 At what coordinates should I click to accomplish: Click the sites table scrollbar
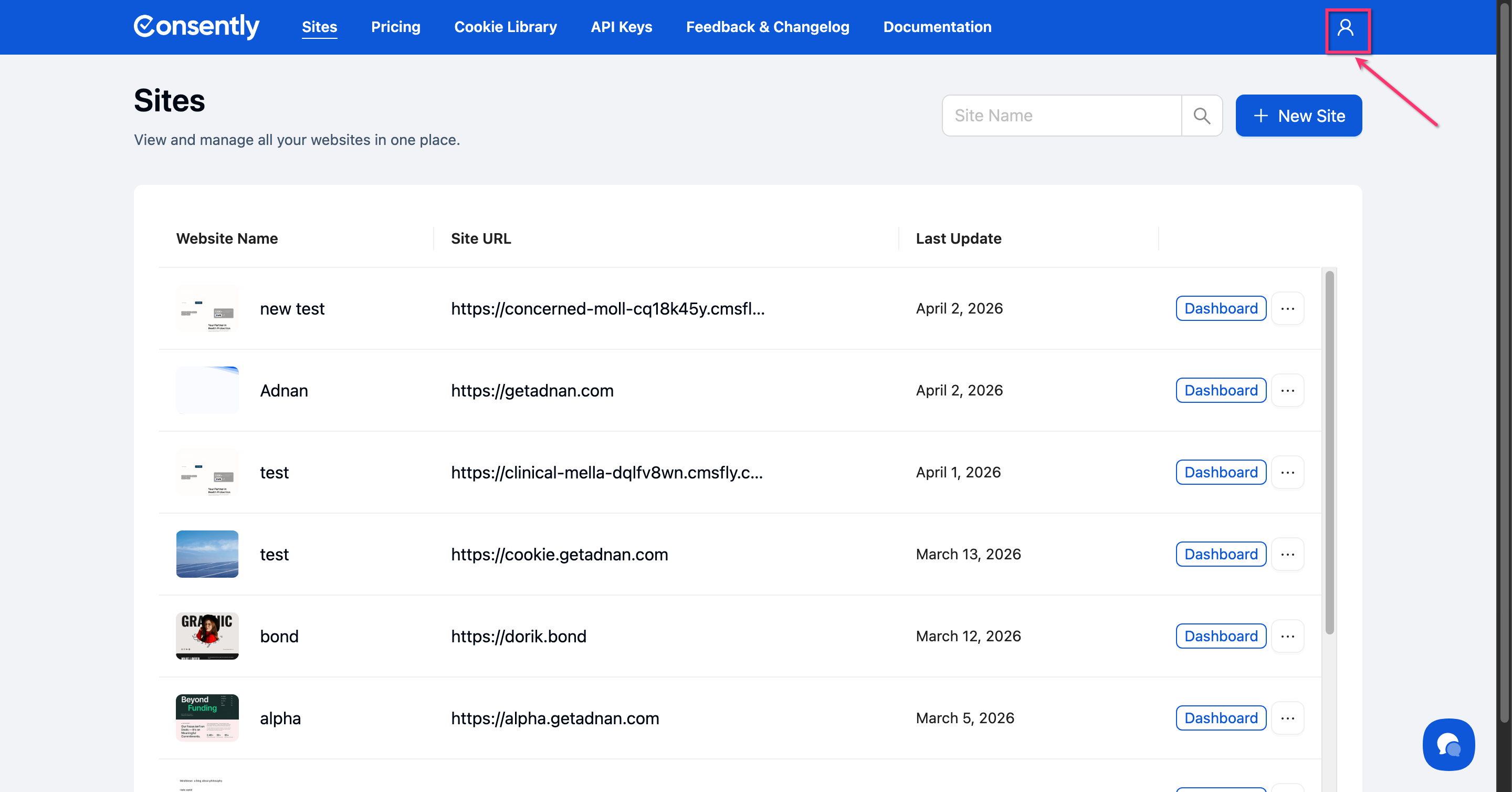[1329, 452]
